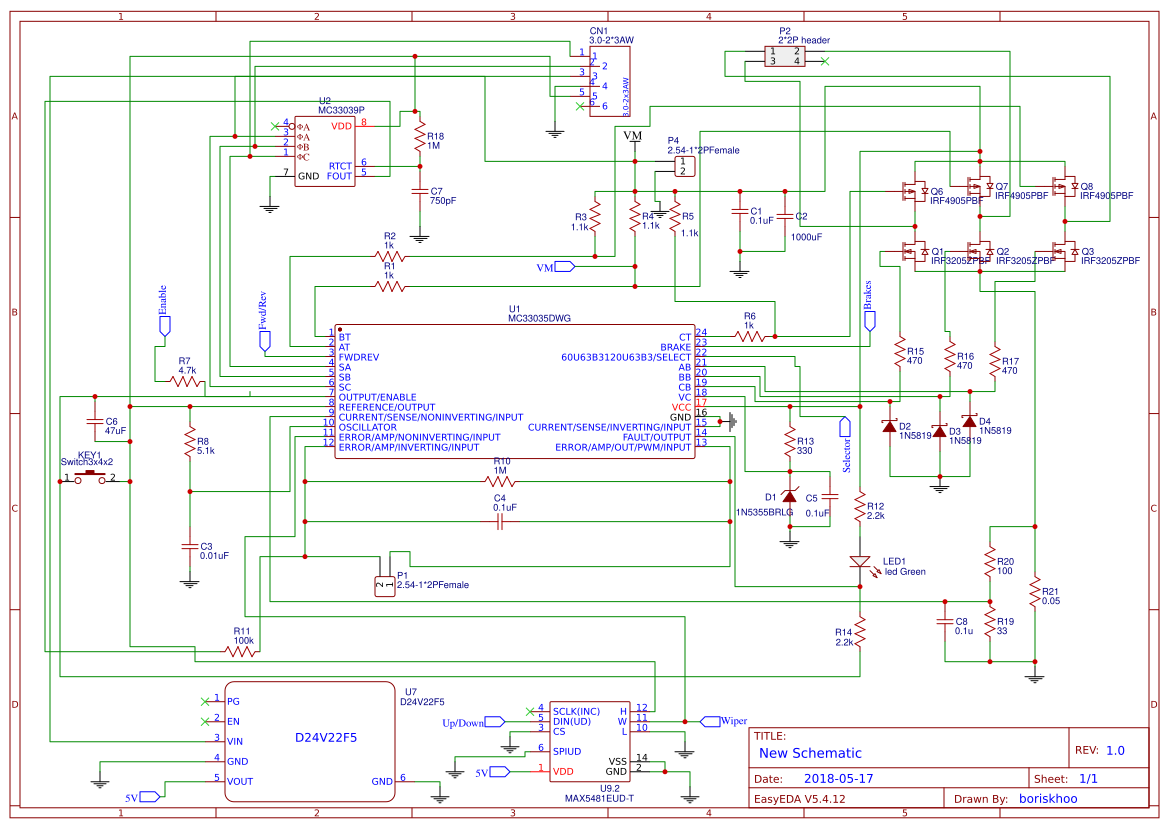
Task: Click zener diode D1 1N5355BRLG
Action: (x=790, y=497)
